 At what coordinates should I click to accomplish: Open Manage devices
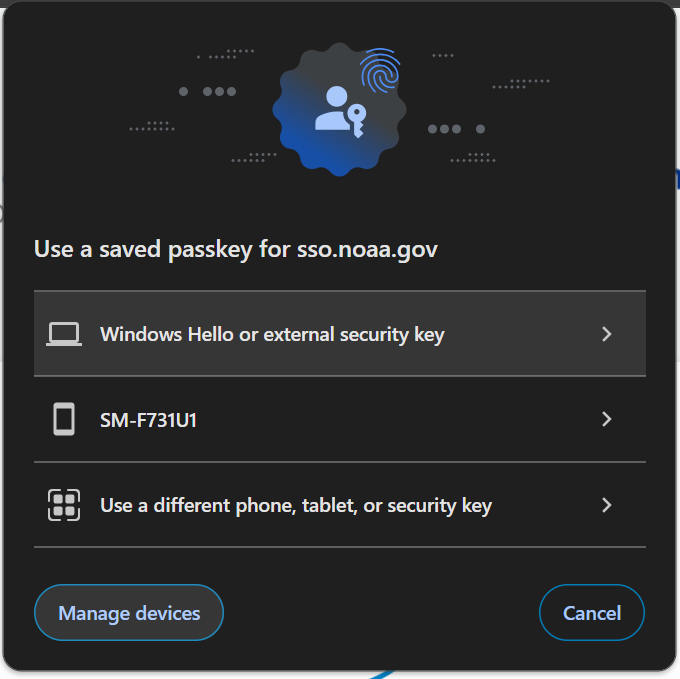(129, 613)
